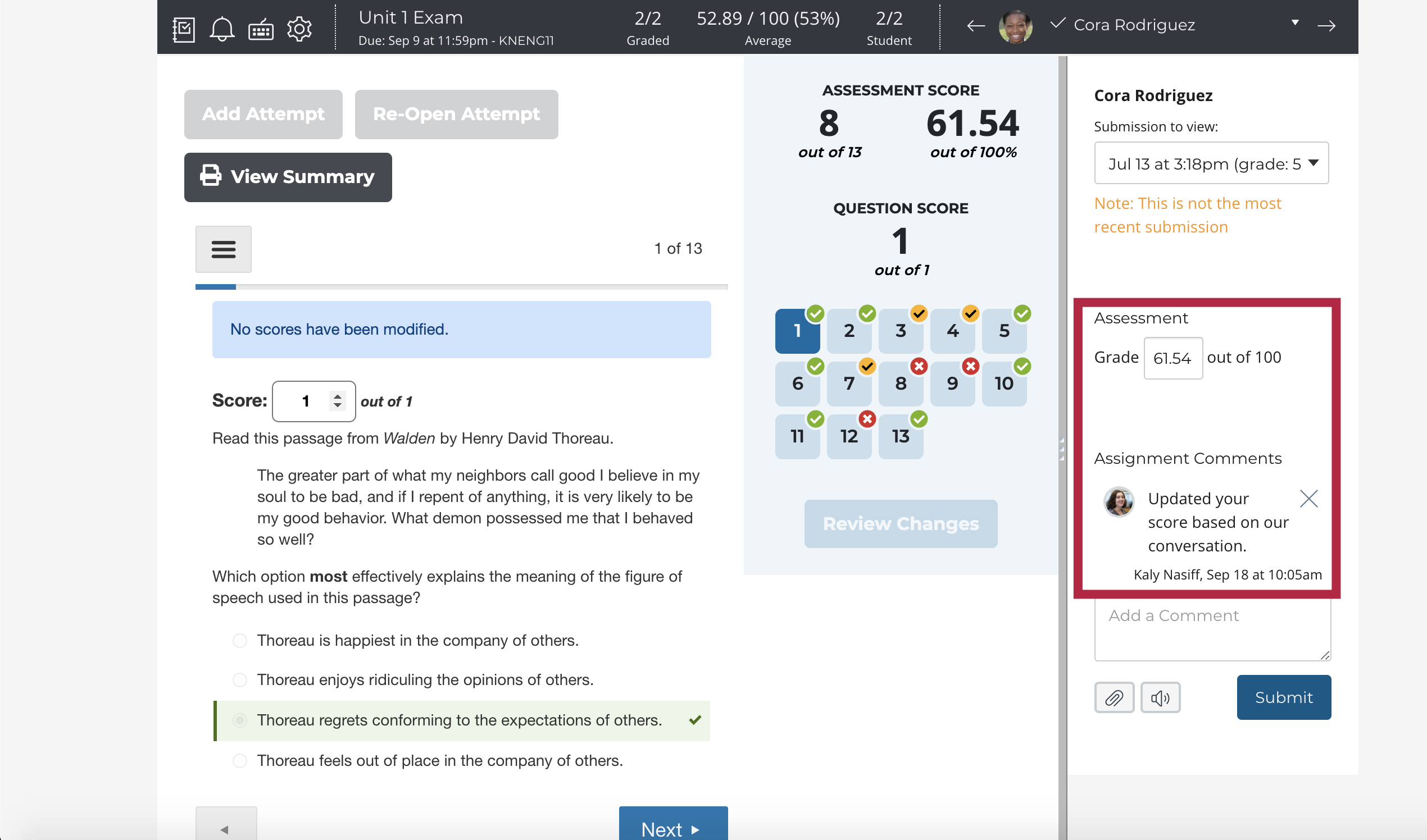
Task: Open keyboard shortcuts icon
Action: pyautogui.click(x=261, y=30)
